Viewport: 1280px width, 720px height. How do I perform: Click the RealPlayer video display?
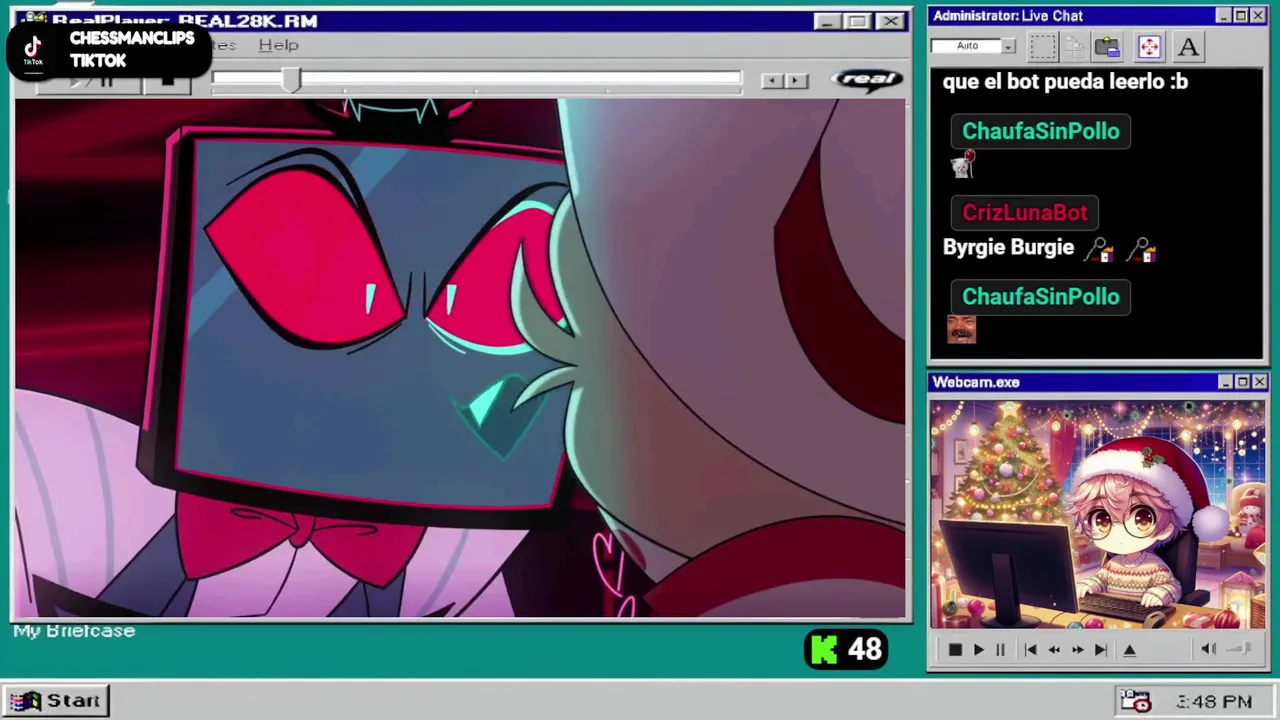(460, 358)
